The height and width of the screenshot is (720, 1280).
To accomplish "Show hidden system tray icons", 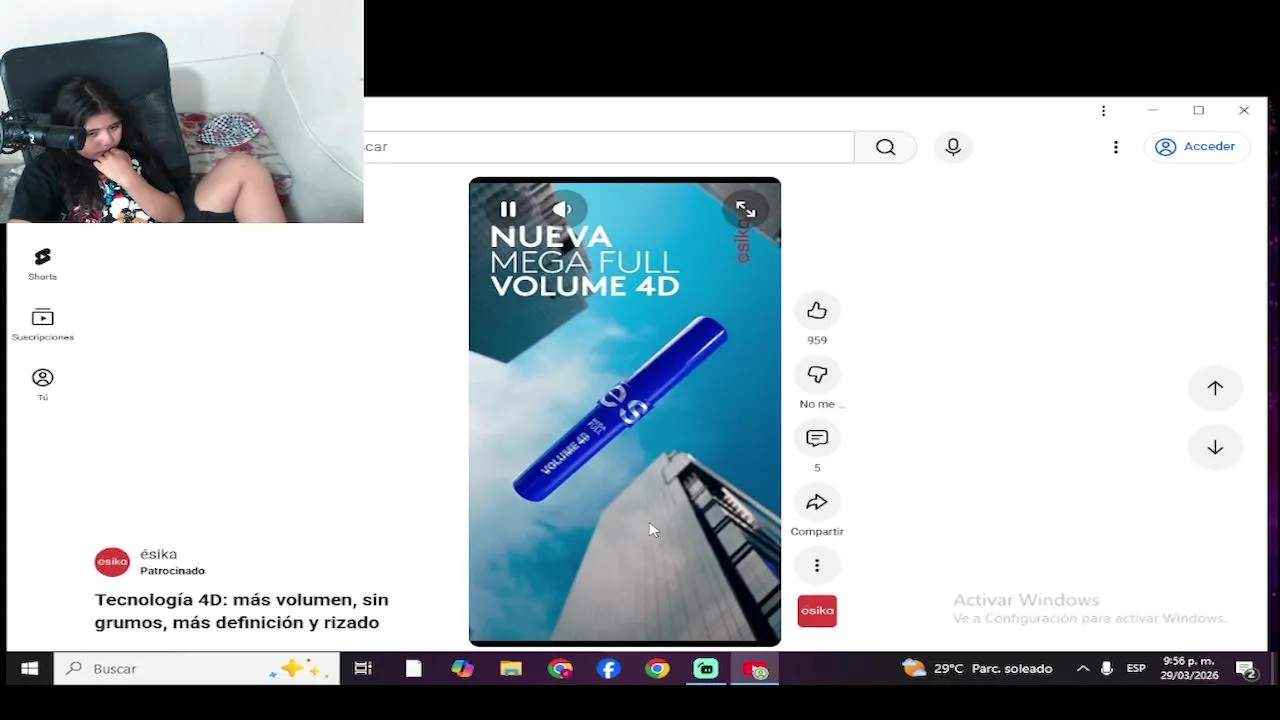I will click(x=1083, y=668).
